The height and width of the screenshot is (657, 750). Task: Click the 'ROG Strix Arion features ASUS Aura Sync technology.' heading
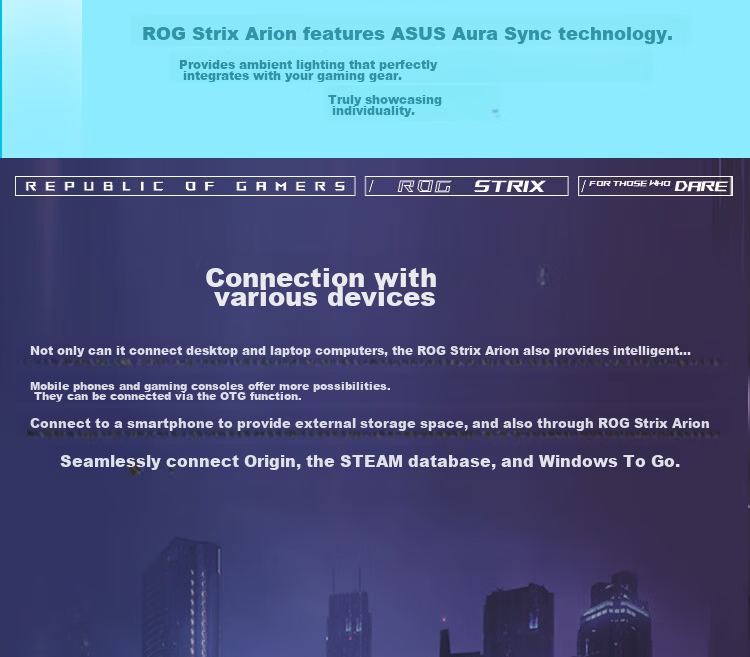tap(407, 34)
